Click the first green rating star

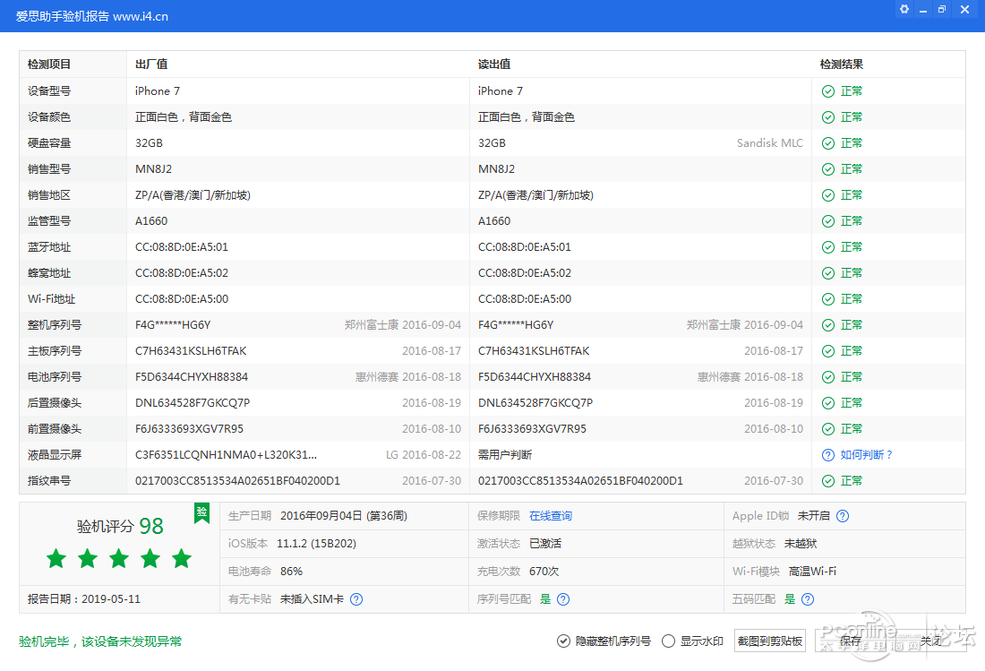(x=57, y=558)
